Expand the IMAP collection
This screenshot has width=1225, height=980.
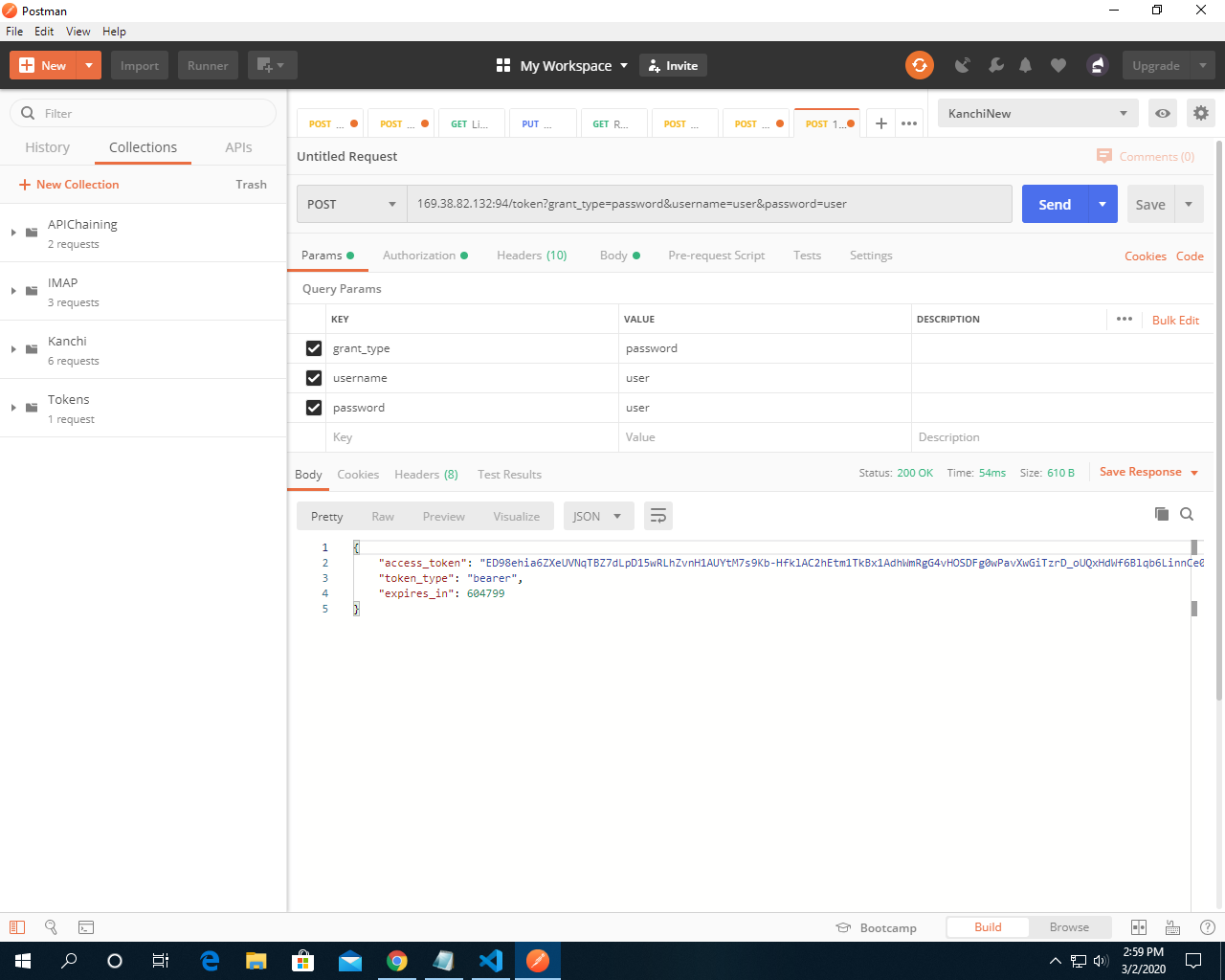tap(13, 291)
